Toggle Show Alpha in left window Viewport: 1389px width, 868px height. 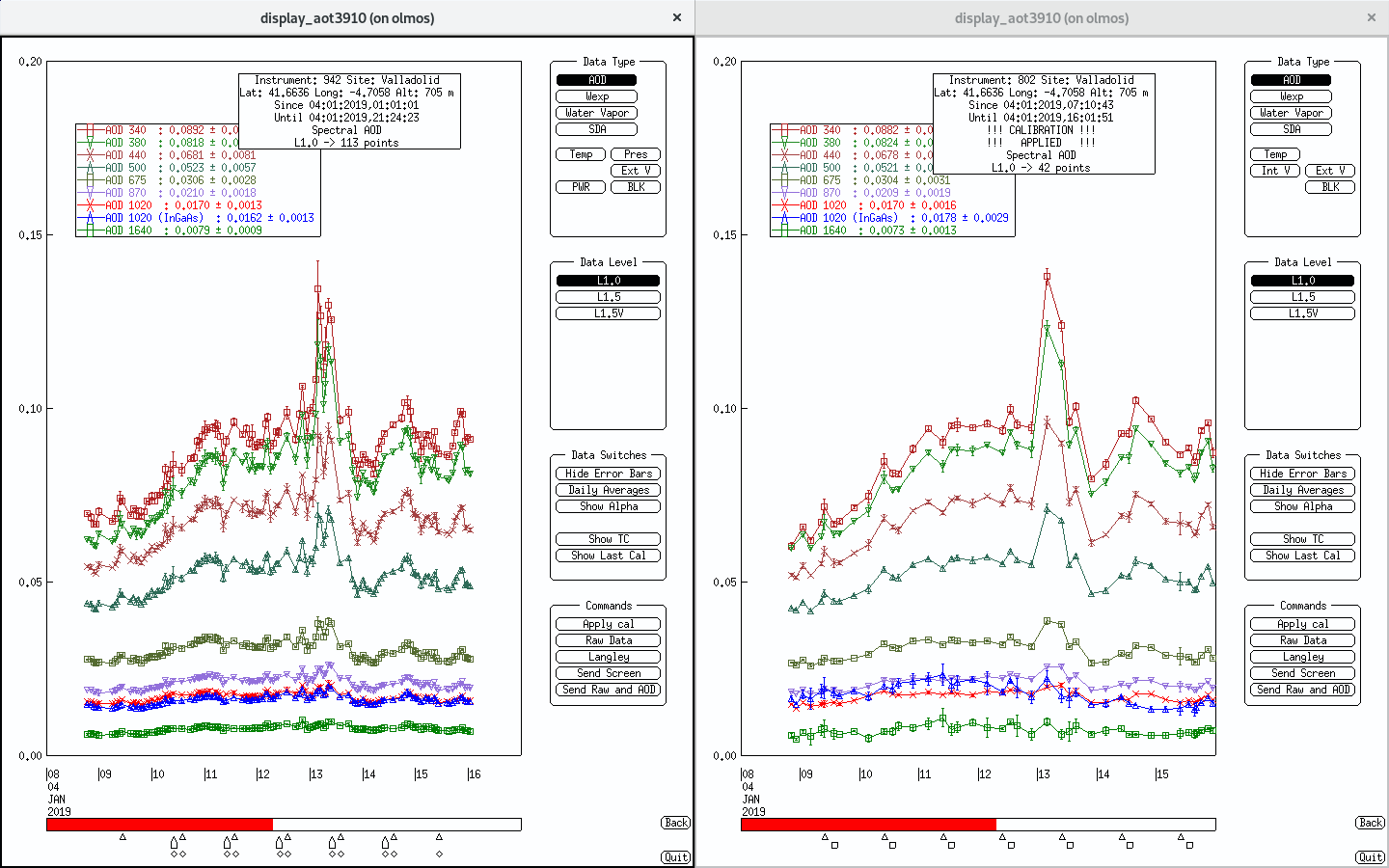click(608, 506)
